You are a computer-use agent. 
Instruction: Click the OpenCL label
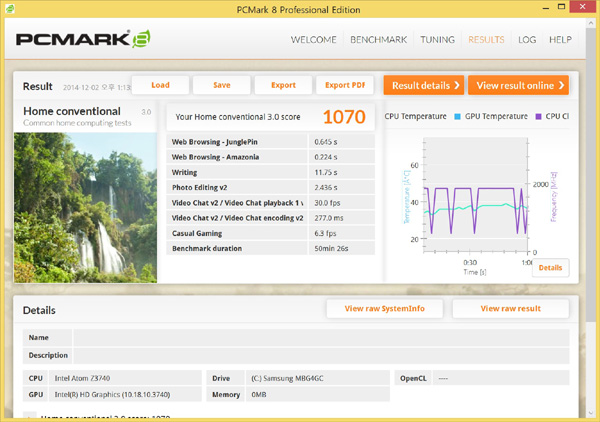(413, 378)
